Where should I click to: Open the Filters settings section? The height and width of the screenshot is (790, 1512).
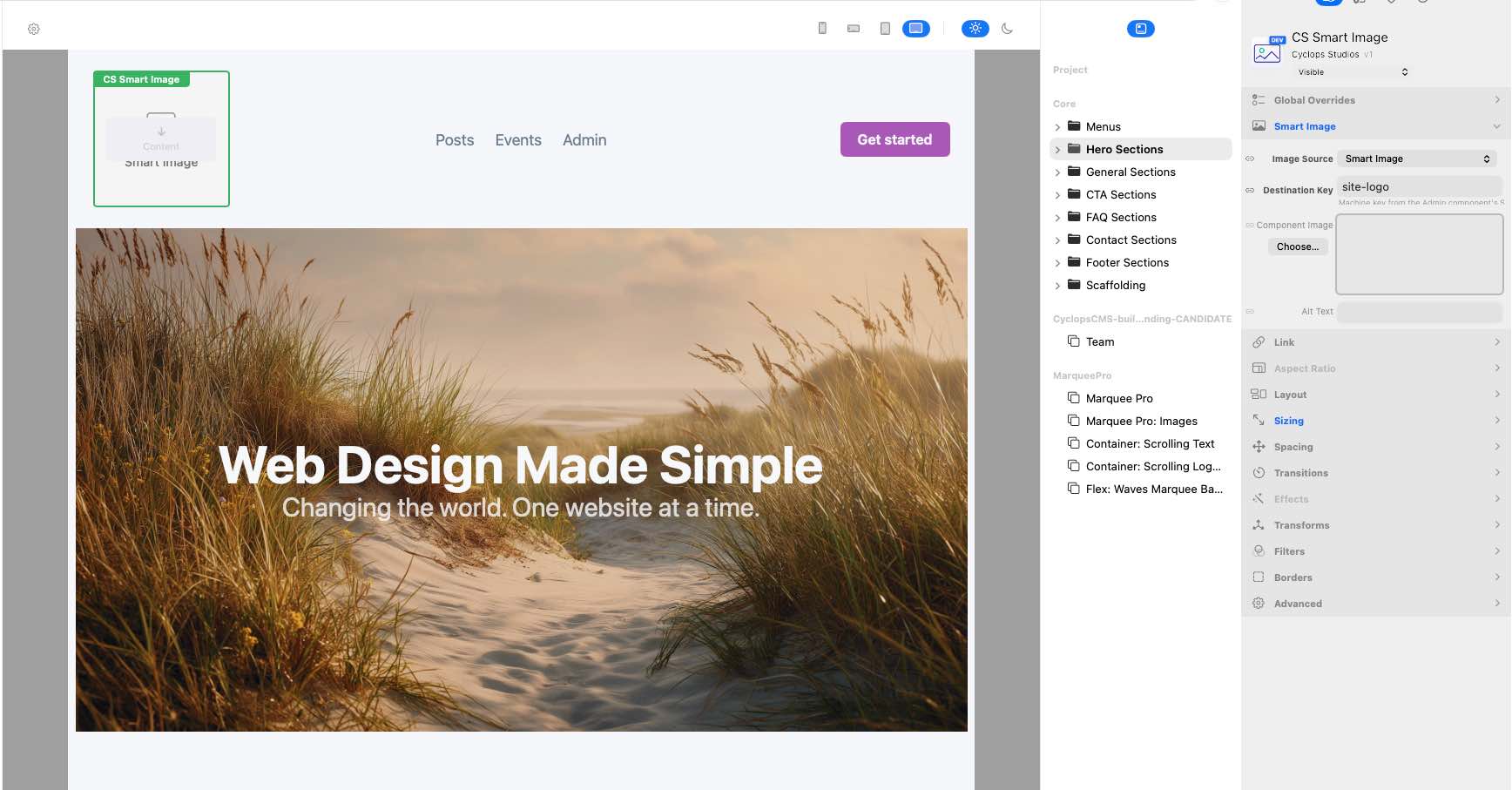[x=1376, y=551]
